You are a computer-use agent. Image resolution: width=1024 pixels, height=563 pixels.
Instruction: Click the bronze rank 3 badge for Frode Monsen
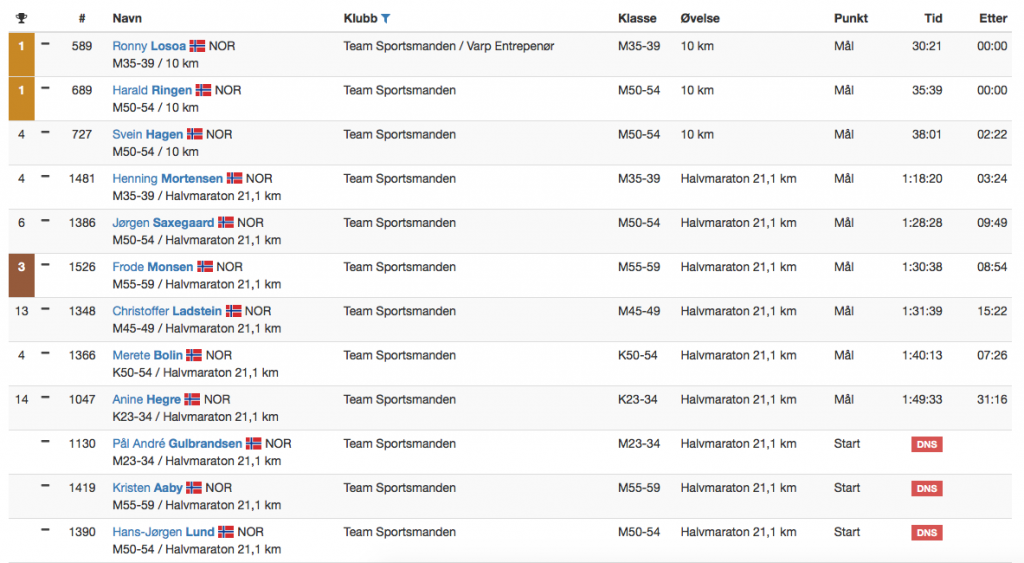(22, 275)
